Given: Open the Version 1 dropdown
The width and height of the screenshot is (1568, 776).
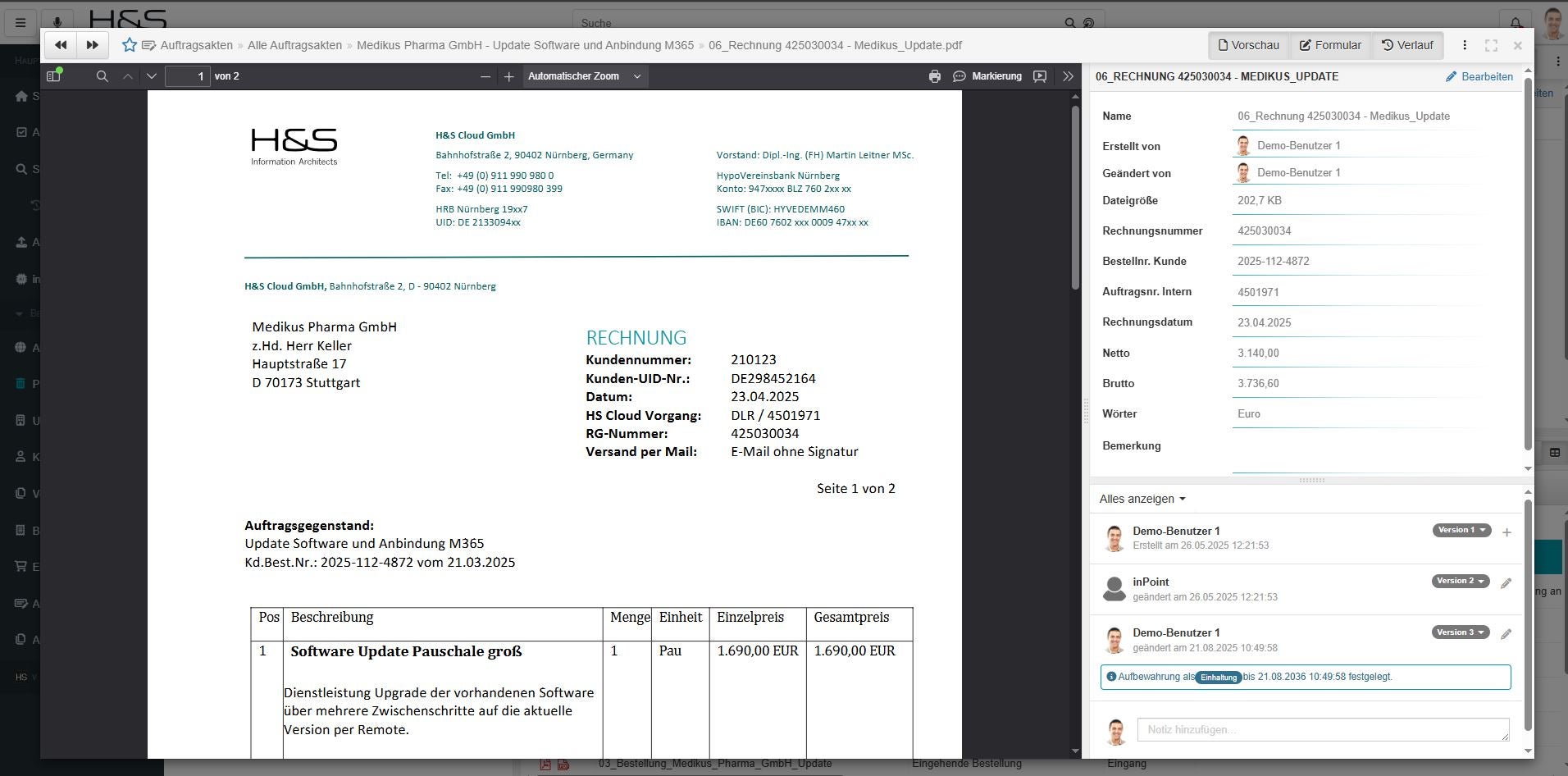Looking at the screenshot, I should (1461, 530).
